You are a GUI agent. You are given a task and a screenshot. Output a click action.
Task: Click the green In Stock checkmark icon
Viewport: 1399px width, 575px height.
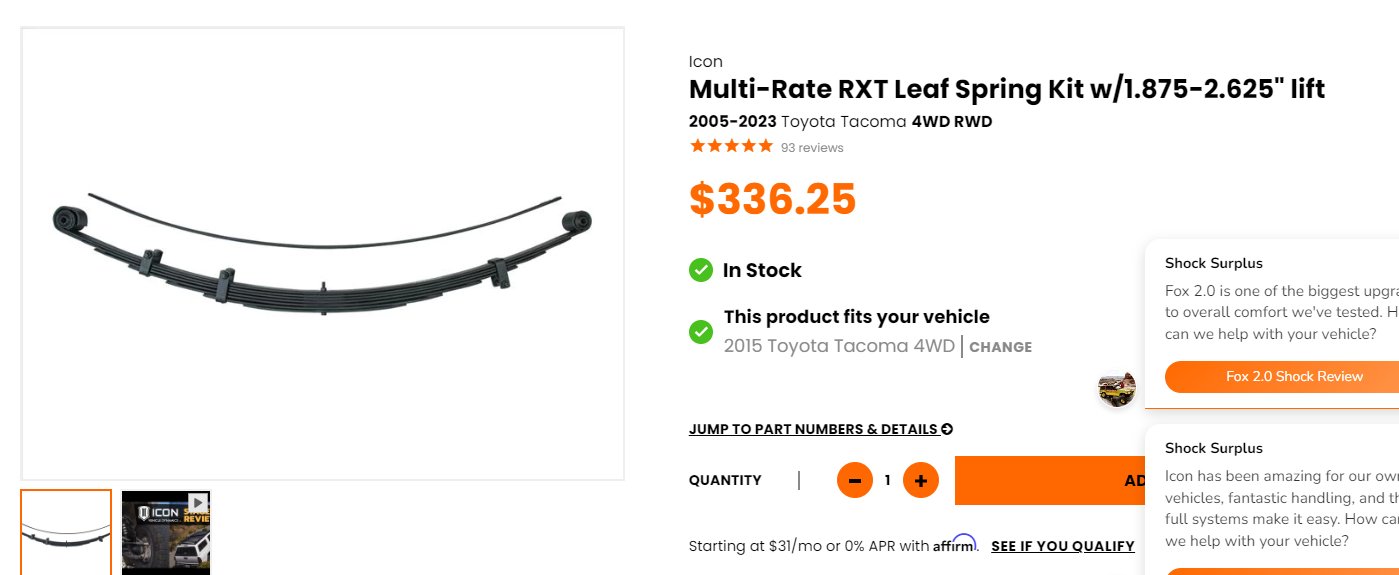click(x=701, y=270)
